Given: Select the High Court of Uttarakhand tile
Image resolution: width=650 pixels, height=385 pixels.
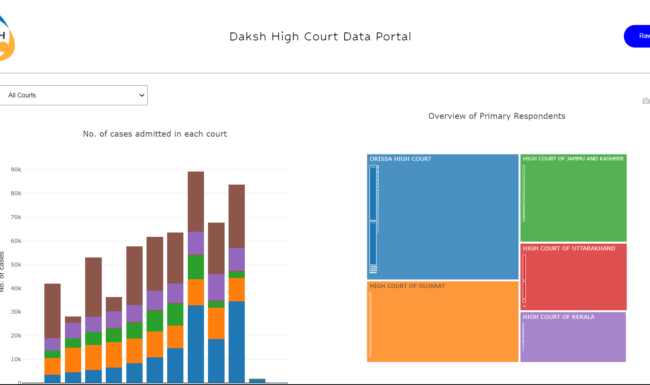Looking at the screenshot, I should coord(573,276).
